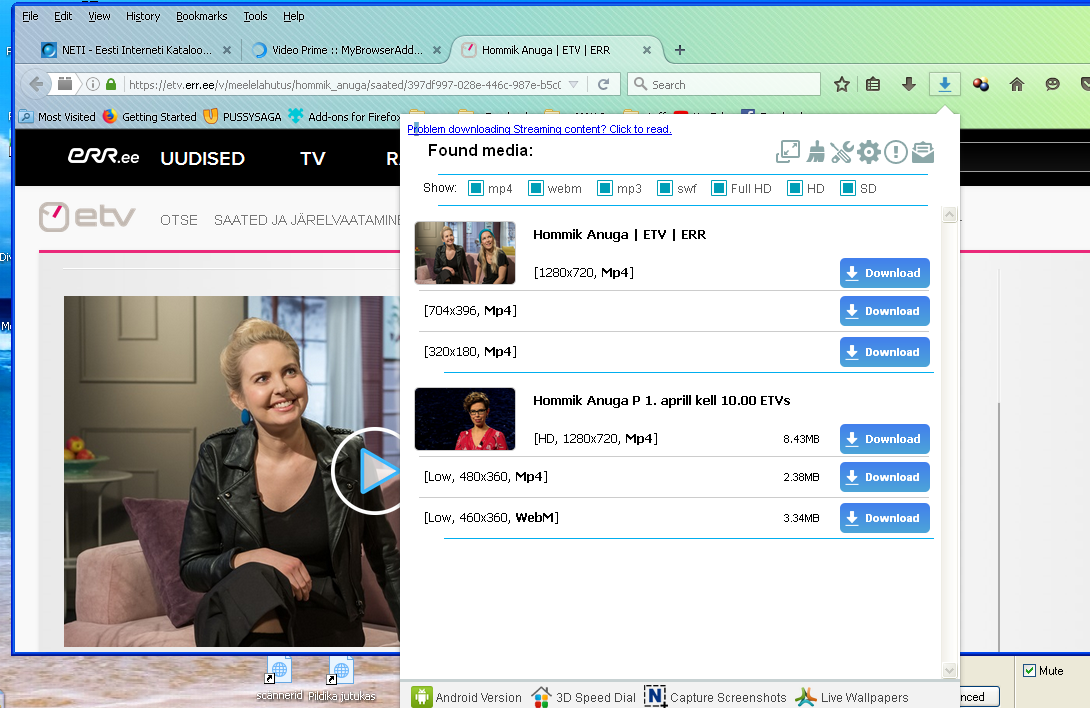1090x708 pixels.
Task: Open the Live Wallpapers icon
Action: [806, 697]
